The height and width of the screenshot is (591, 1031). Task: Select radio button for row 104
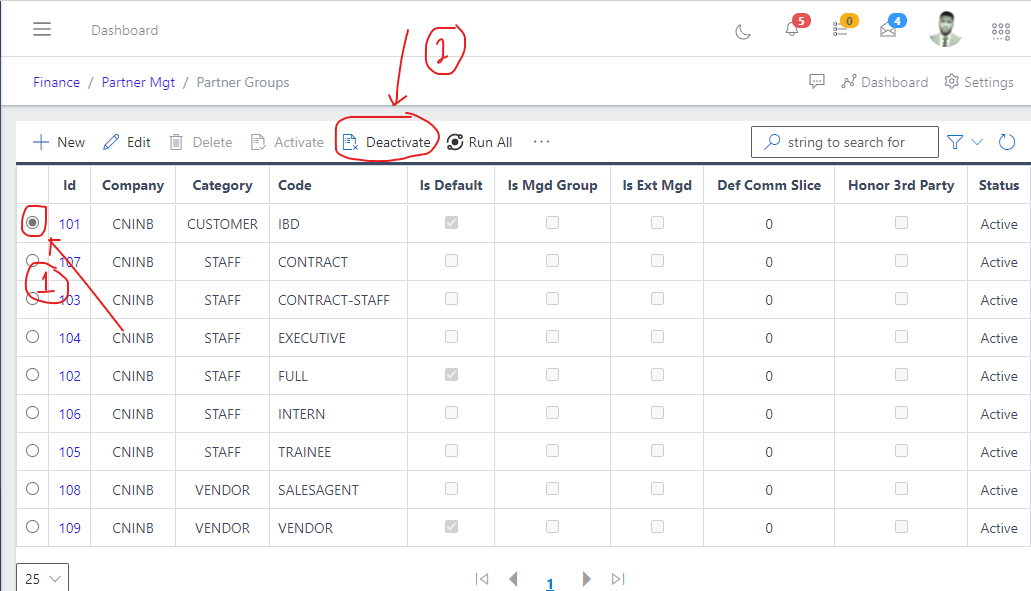pyautogui.click(x=31, y=337)
